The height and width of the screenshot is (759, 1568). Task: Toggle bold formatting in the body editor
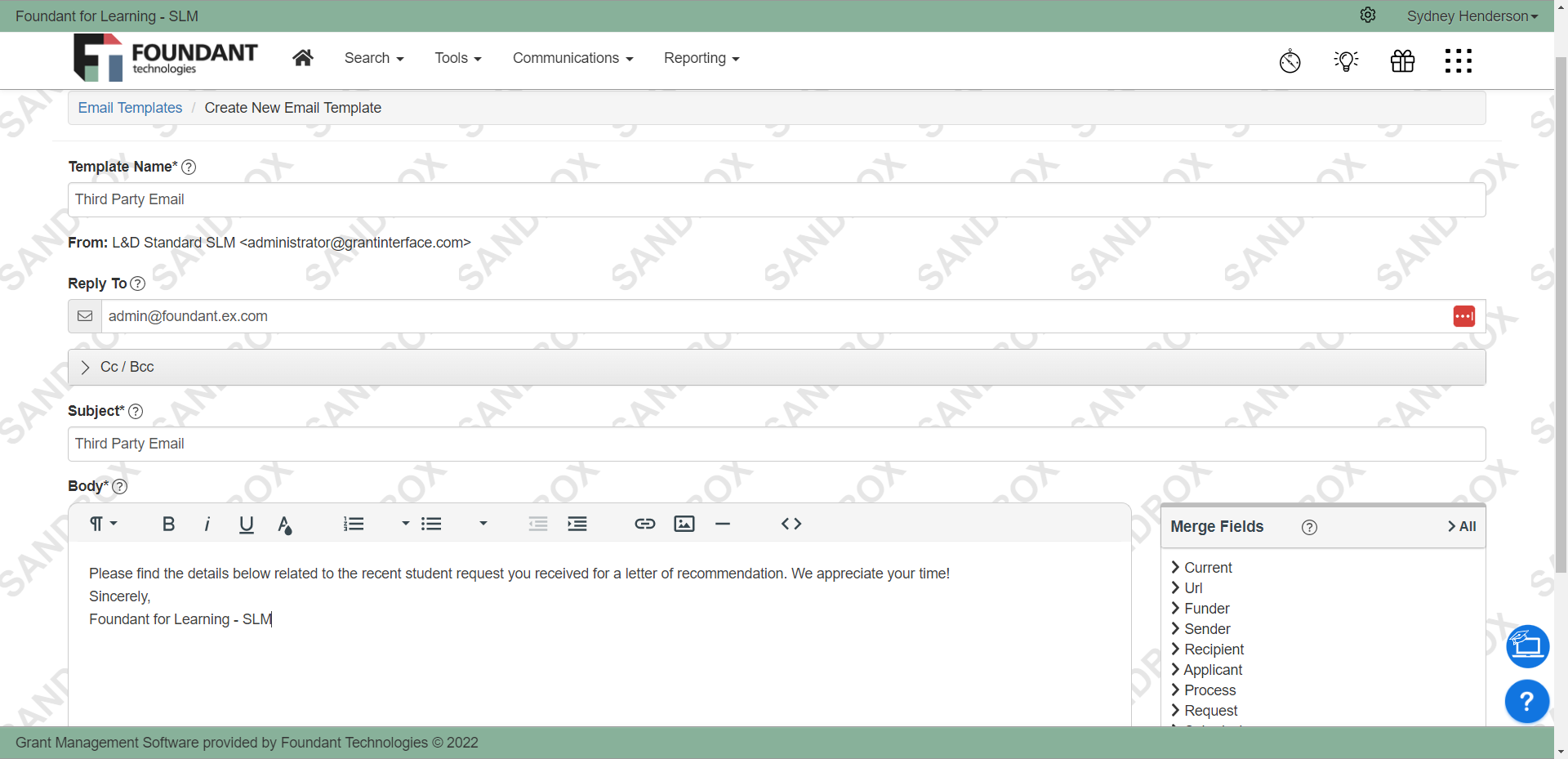[168, 524]
